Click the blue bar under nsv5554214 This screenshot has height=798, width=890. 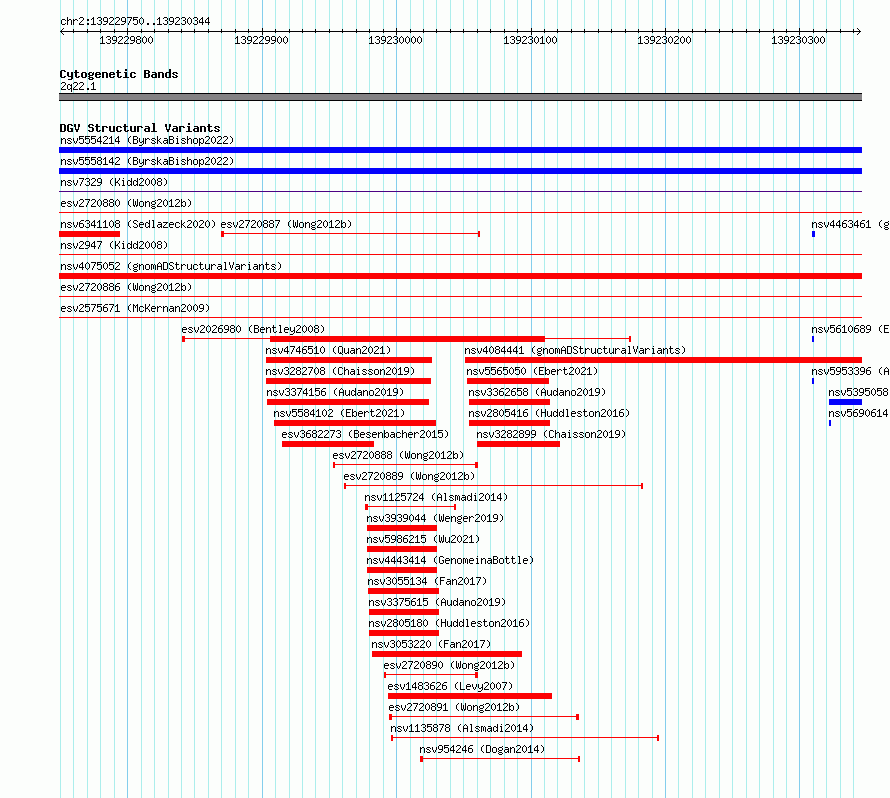[460, 150]
